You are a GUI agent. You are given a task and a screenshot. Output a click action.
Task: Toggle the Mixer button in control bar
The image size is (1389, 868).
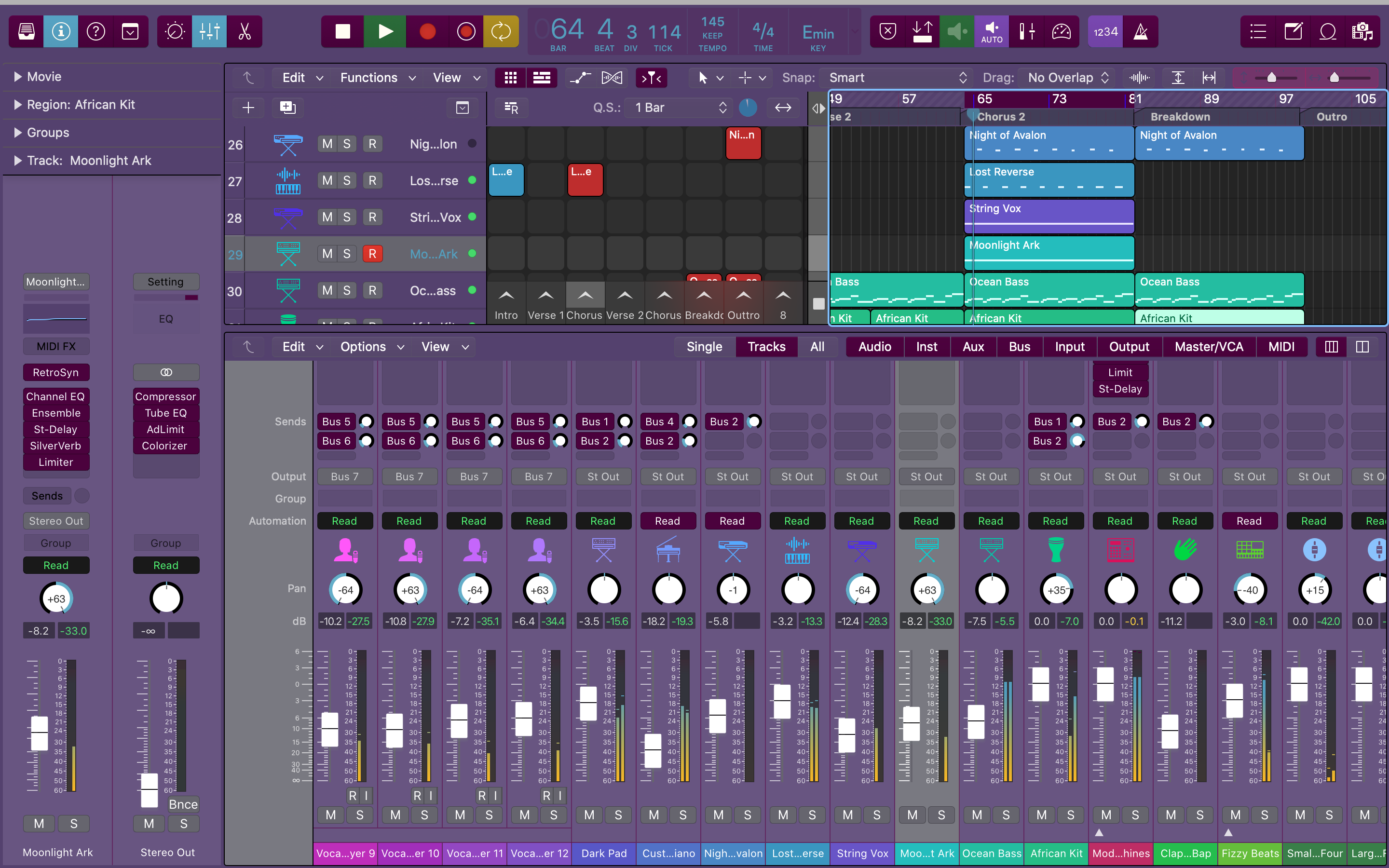pos(209,31)
